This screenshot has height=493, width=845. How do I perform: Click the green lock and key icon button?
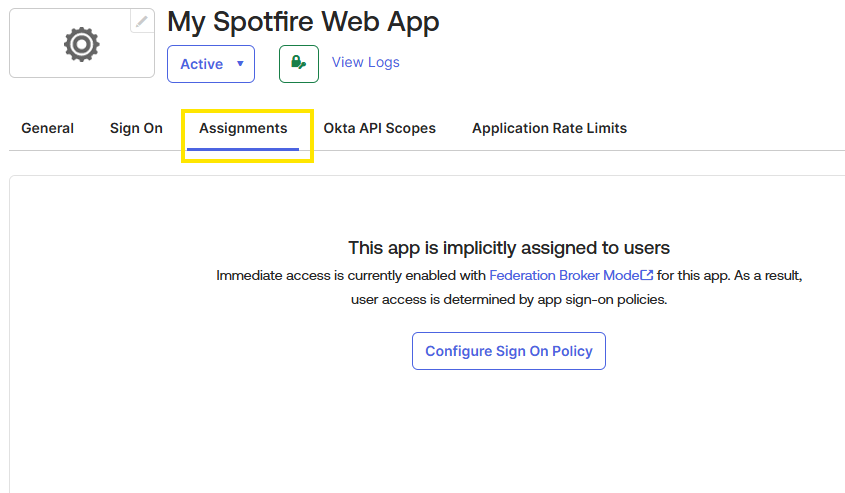299,64
